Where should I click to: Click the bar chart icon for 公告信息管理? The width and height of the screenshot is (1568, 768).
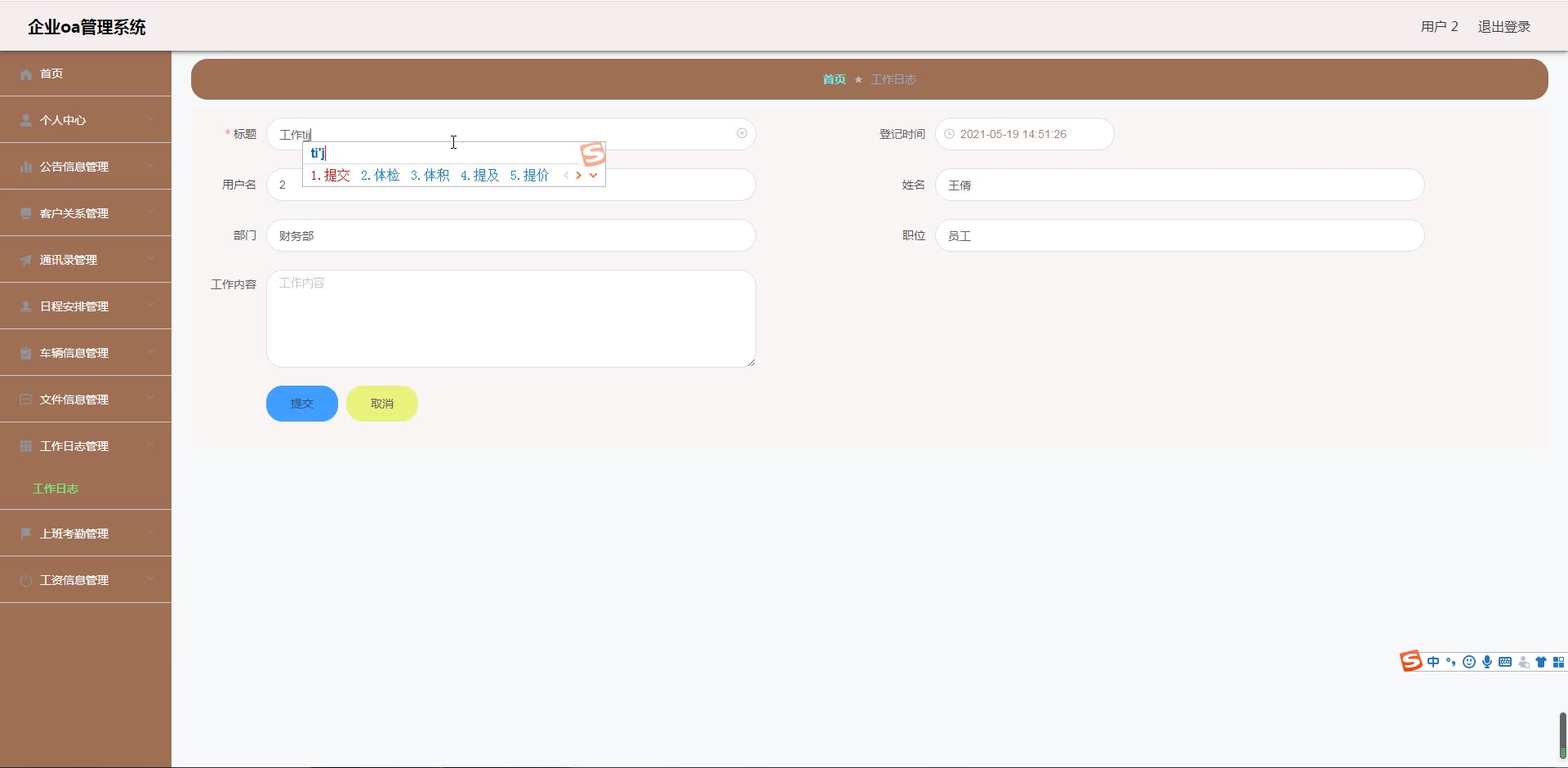tap(26, 167)
